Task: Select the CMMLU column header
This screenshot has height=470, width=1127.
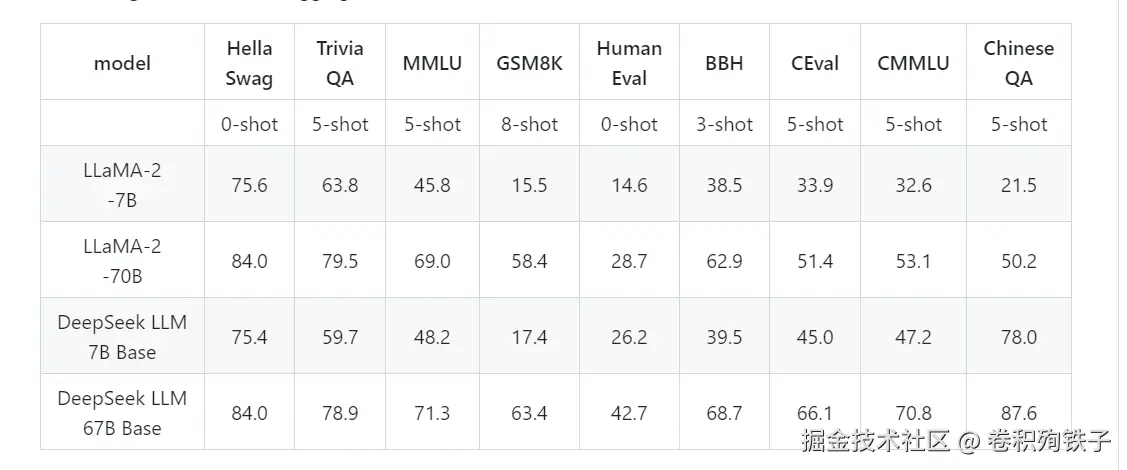Action: (913, 63)
